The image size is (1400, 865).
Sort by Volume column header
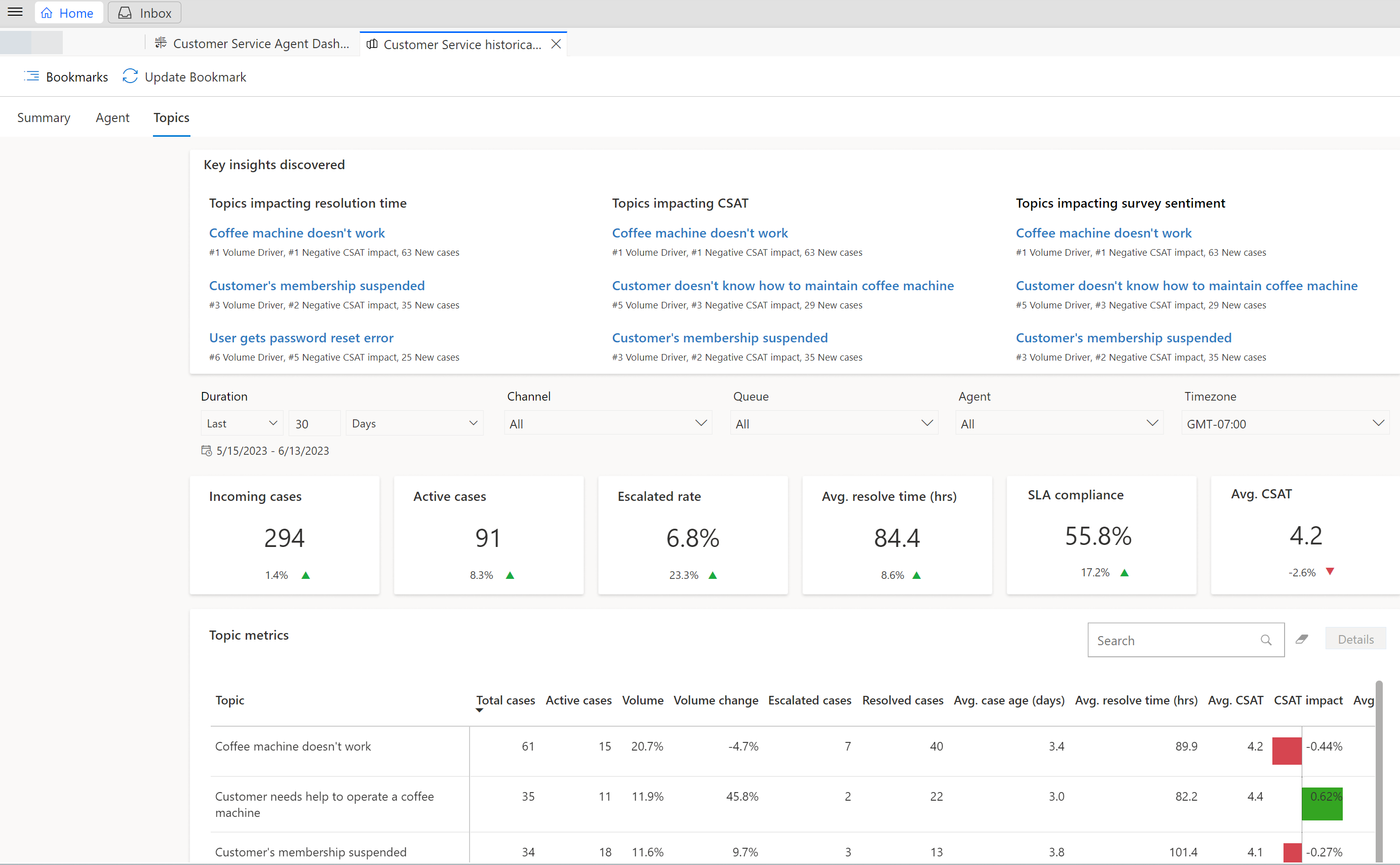pos(642,700)
